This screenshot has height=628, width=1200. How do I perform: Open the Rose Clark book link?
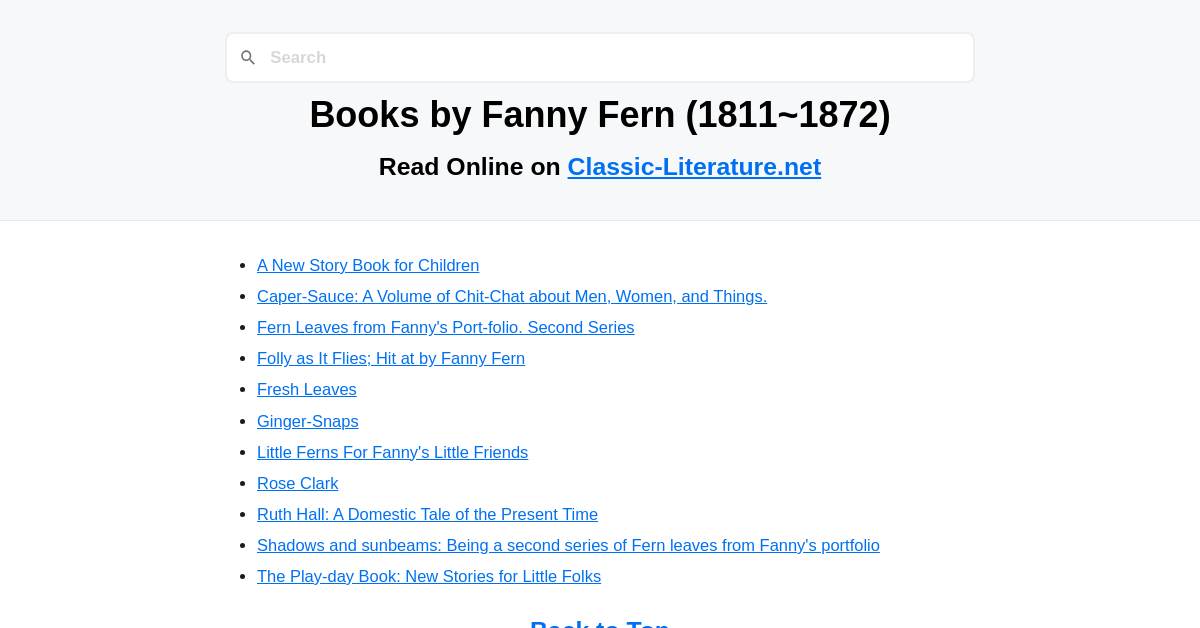[x=297, y=483]
